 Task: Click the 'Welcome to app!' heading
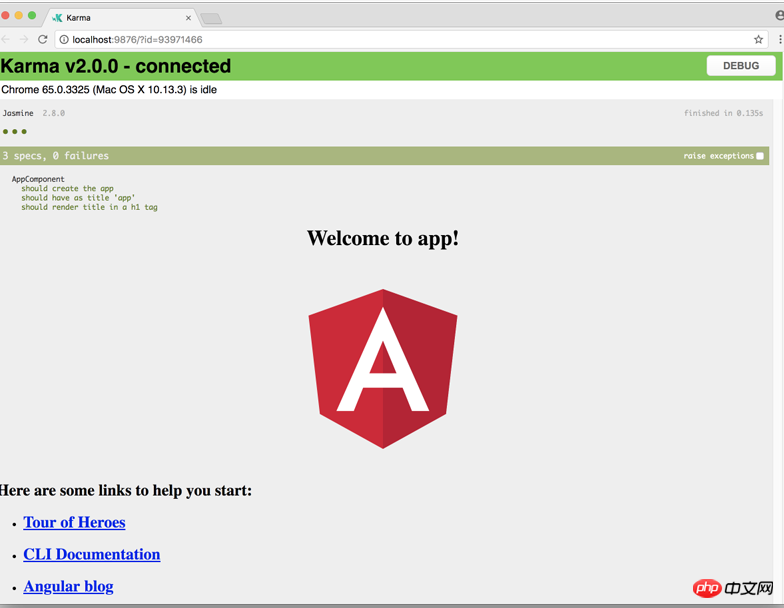pos(383,238)
